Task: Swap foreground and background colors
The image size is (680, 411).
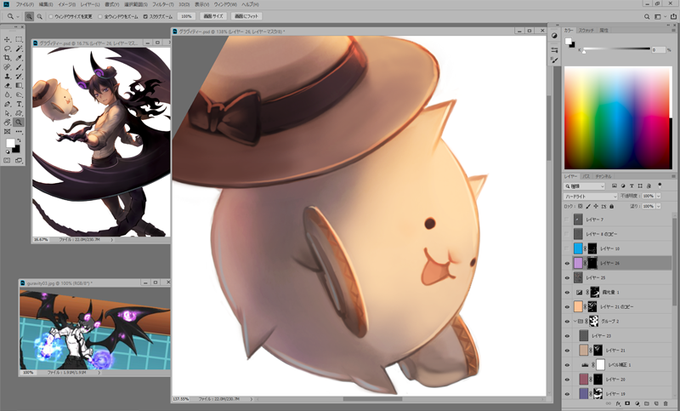Action: [19, 140]
